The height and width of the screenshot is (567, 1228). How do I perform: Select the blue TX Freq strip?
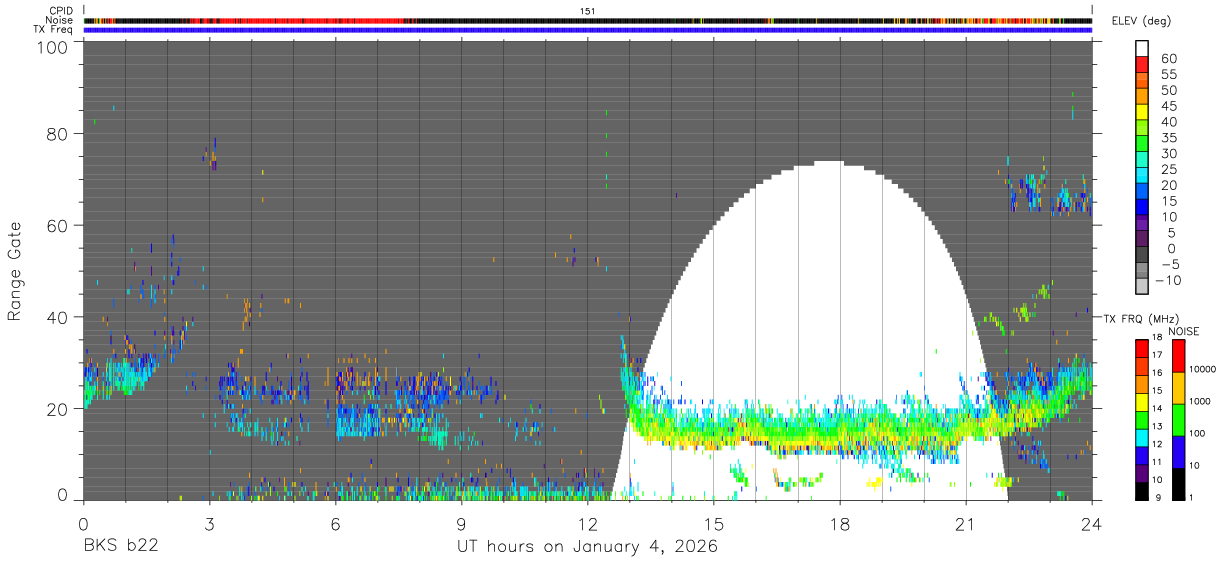click(x=588, y=30)
